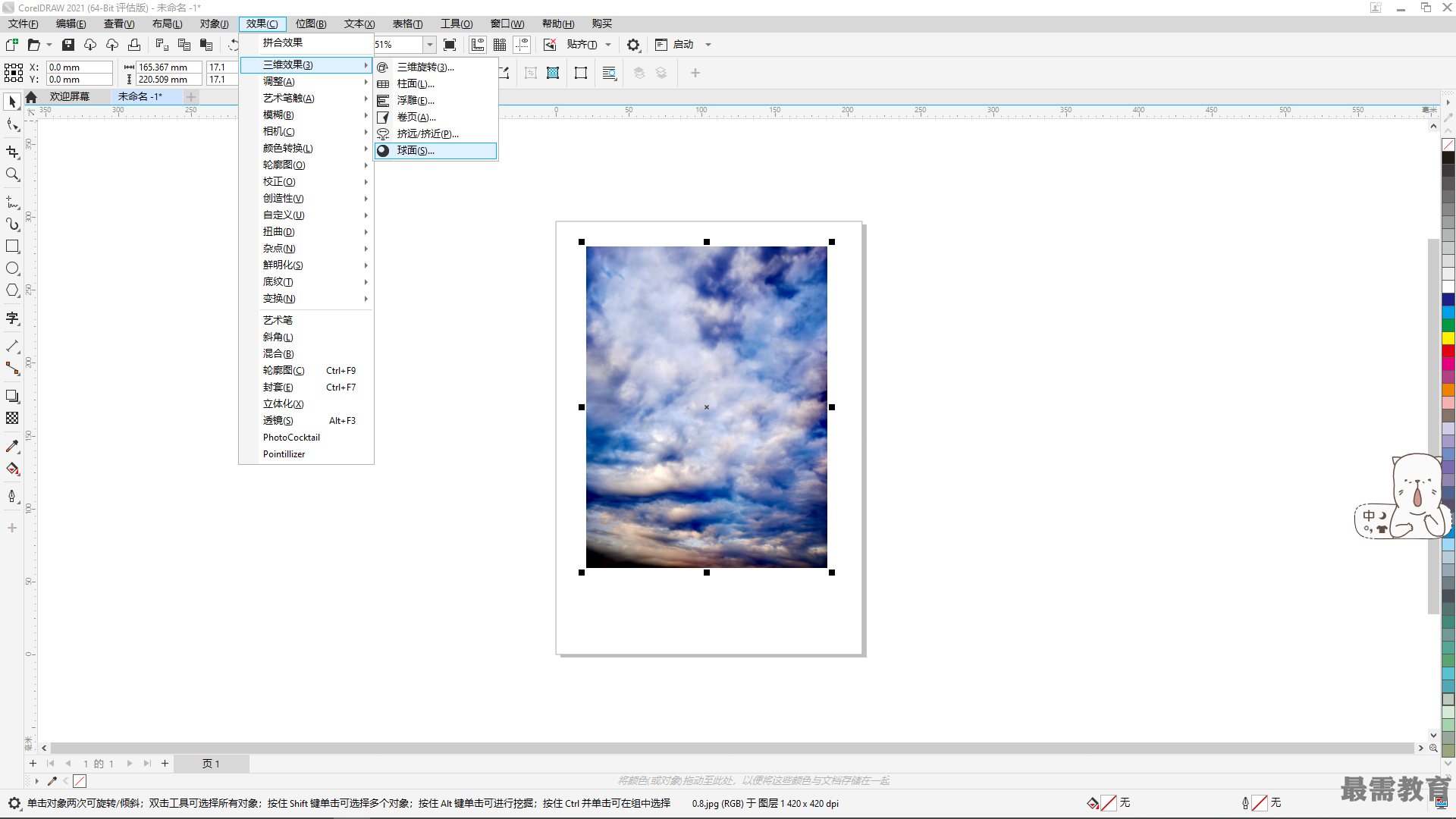Select the Zoom magnifier tool
Screen dimensions: 1456x819
pyautogui.click(x=12, y=174)
